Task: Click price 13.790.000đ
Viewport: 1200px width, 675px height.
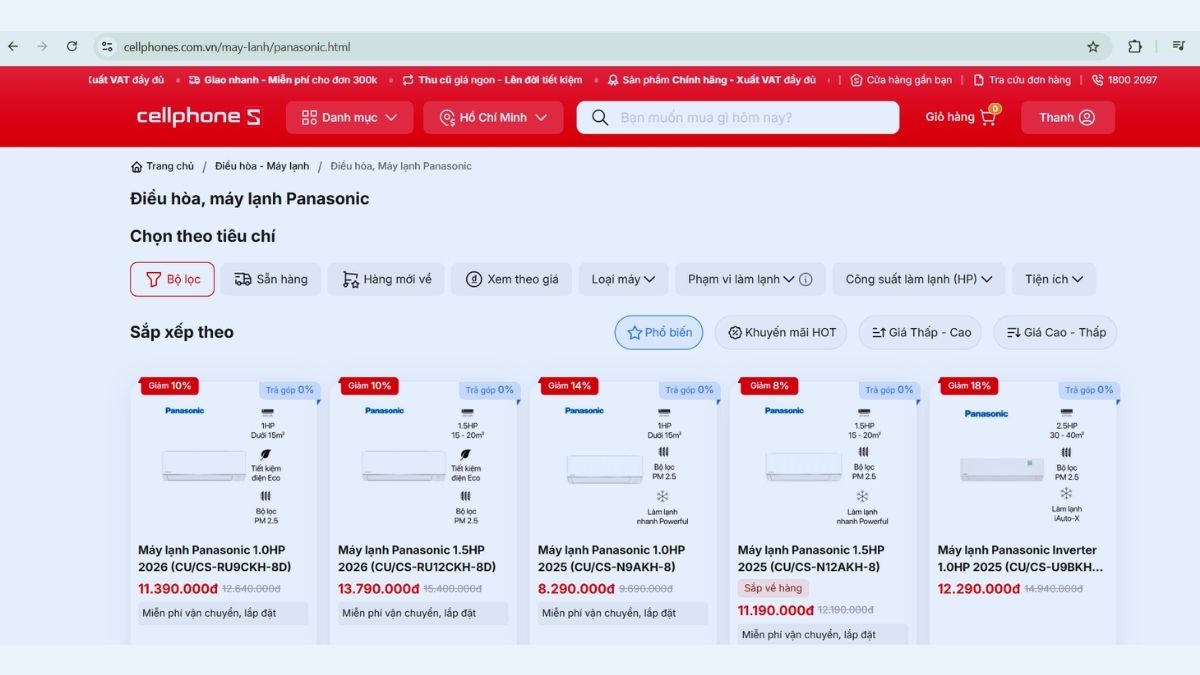Action: tap(378, 589)
